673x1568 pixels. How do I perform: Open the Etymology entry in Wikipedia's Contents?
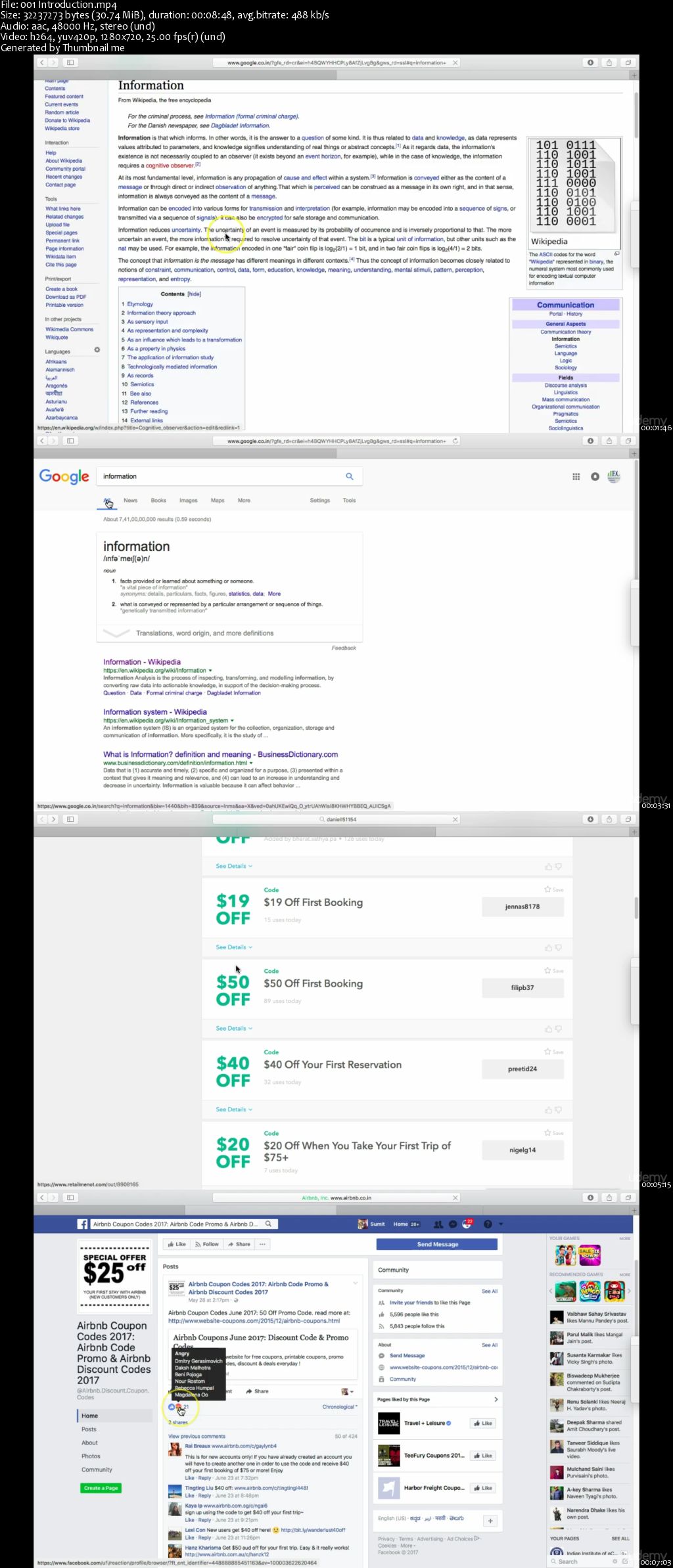click(x=140, y=304)
